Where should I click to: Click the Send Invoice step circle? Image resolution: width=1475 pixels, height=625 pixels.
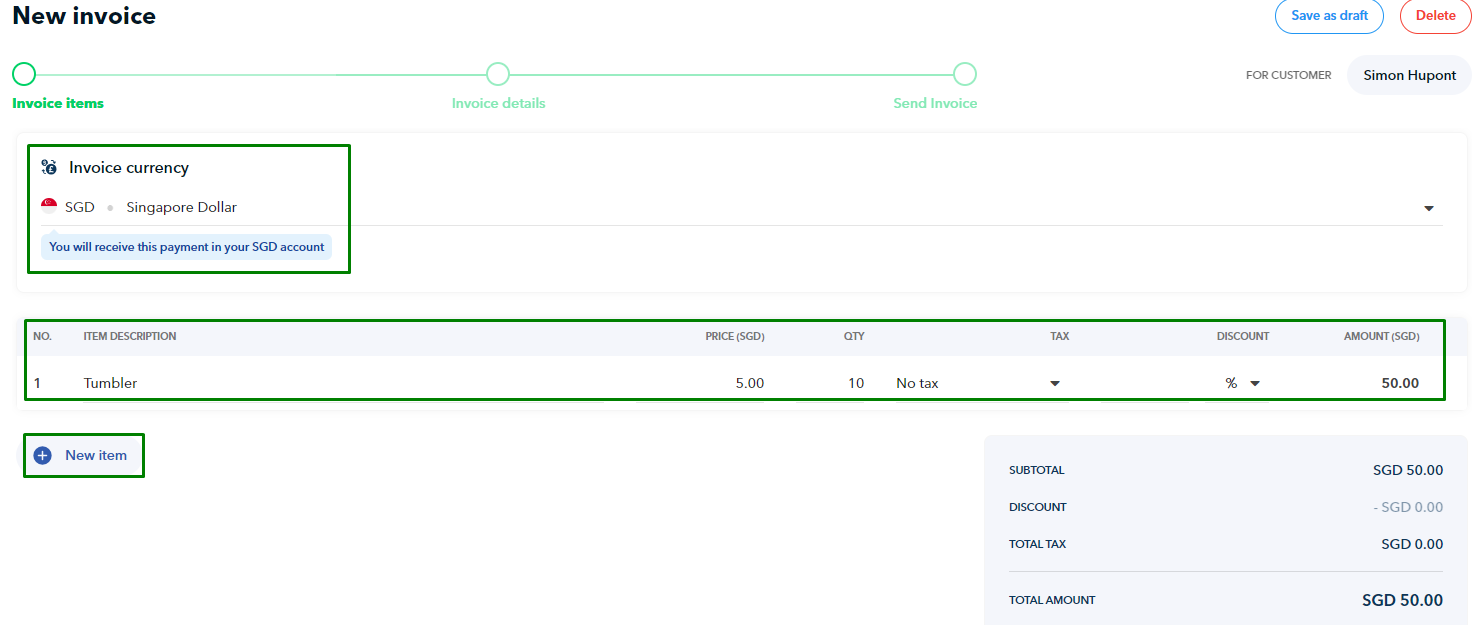[x=964, y=74]
